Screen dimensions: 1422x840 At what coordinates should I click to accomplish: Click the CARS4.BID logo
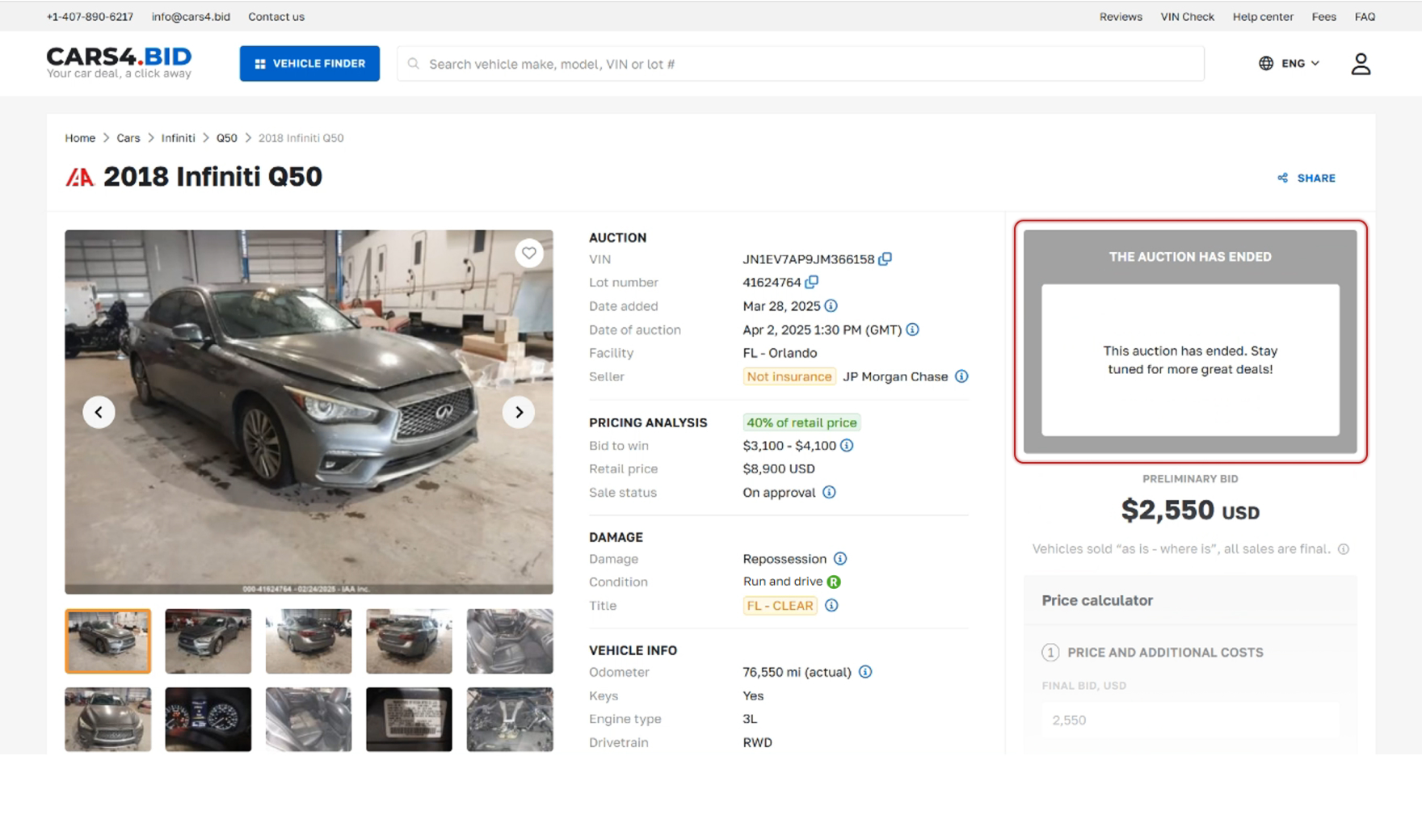tap(119, 62)
